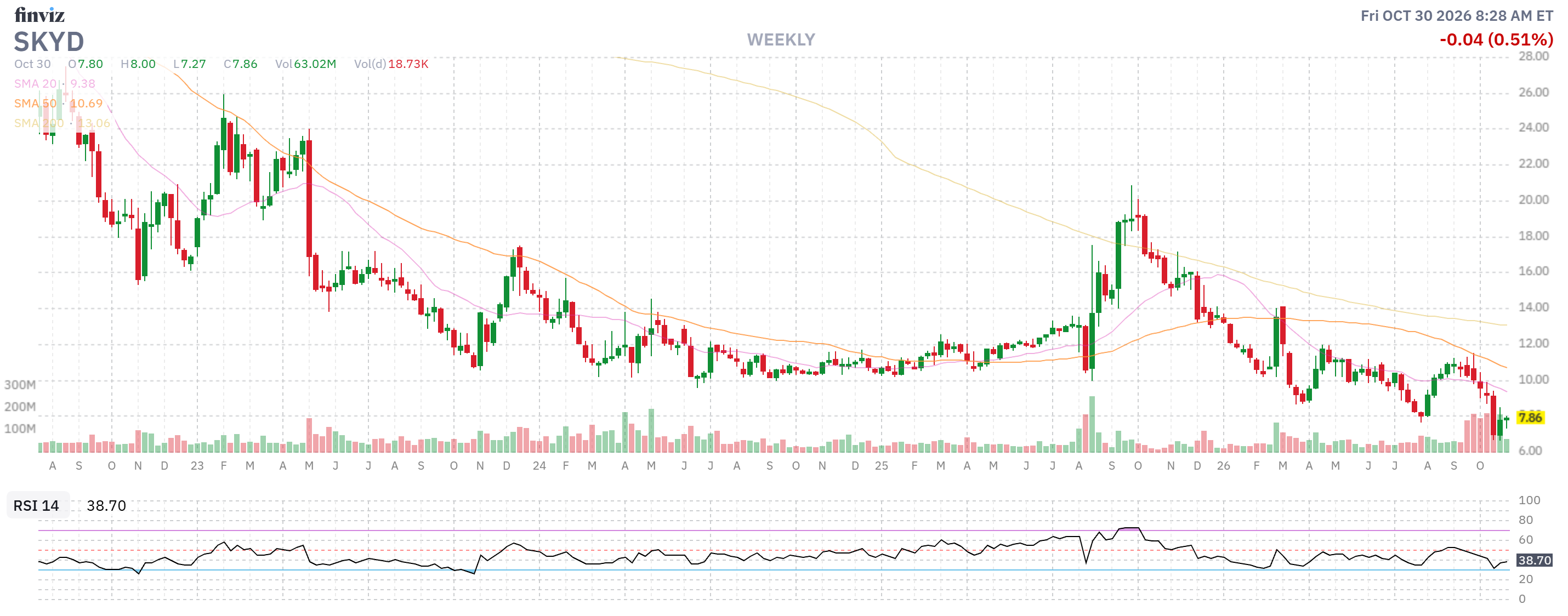1568x616 pixels.
Task: Click the WEEKLY timeframe label
Action: click(x=781, y=39)
